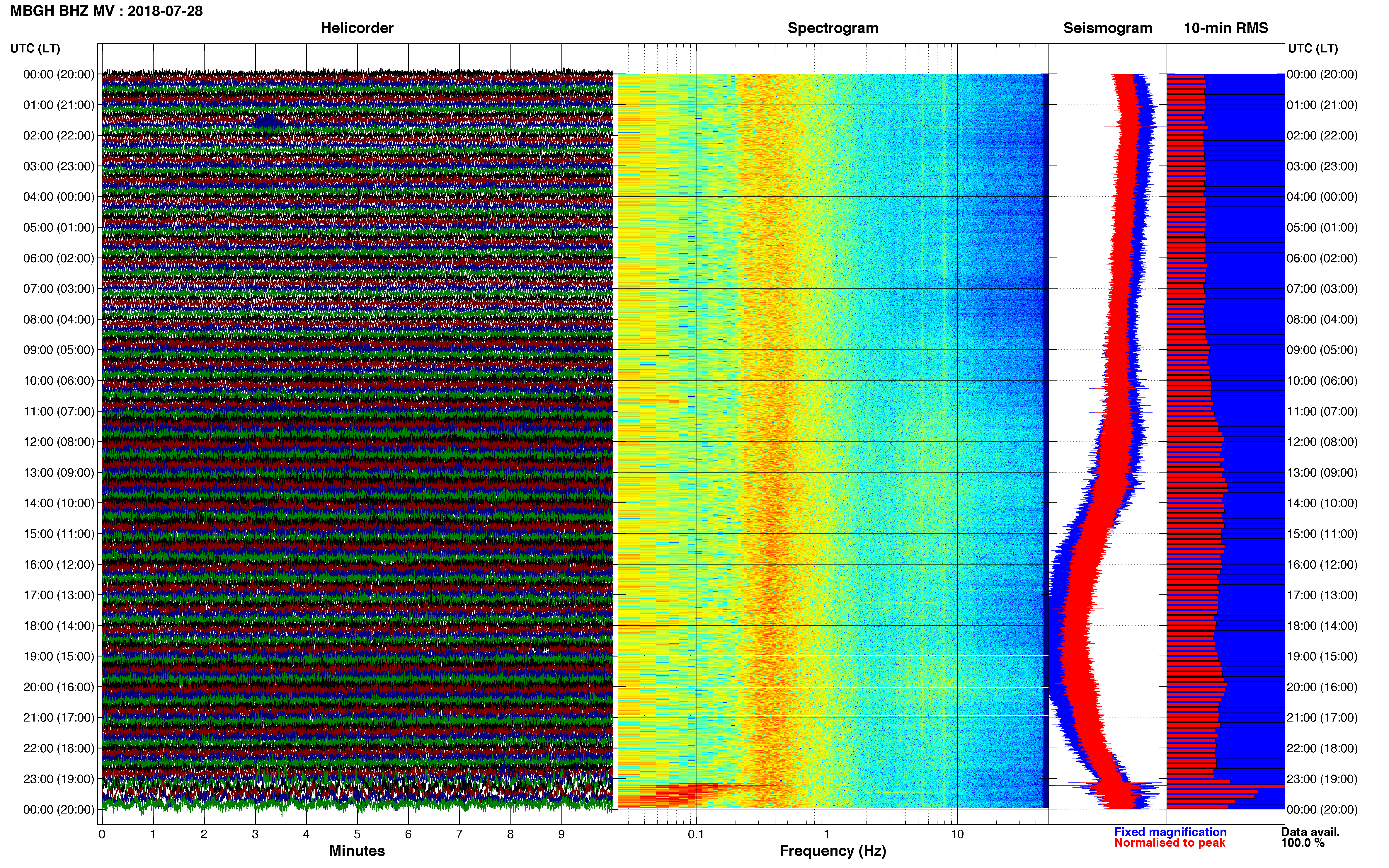Click the longest red RMS bar after 23:00

click(1225, 786)
